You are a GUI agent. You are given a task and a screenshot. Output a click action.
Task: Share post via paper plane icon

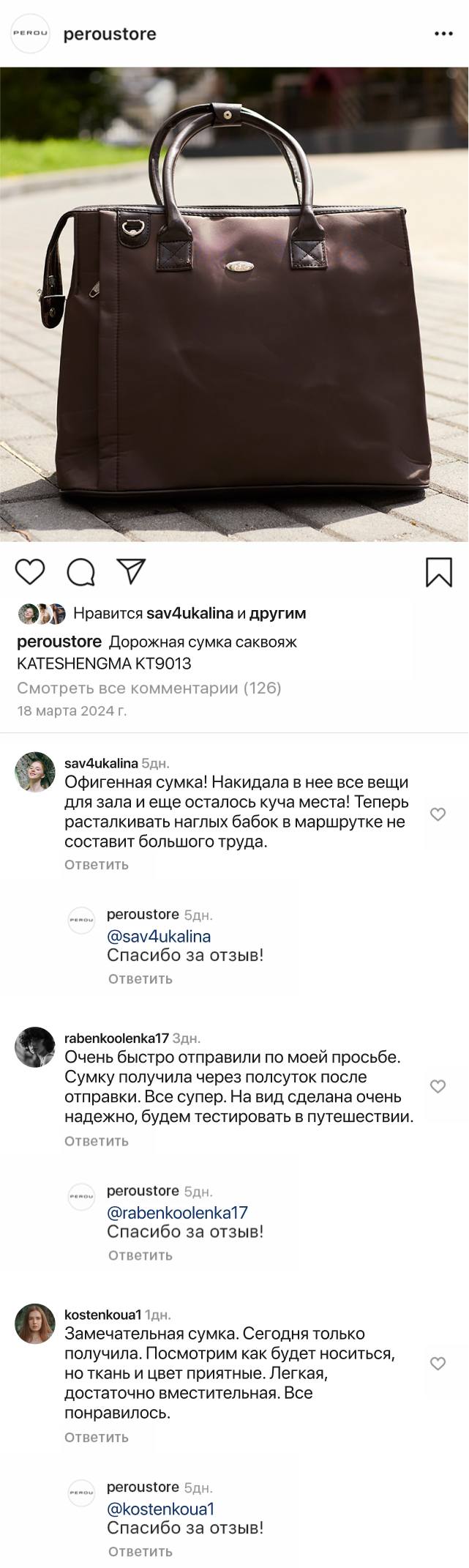[132, 571]
